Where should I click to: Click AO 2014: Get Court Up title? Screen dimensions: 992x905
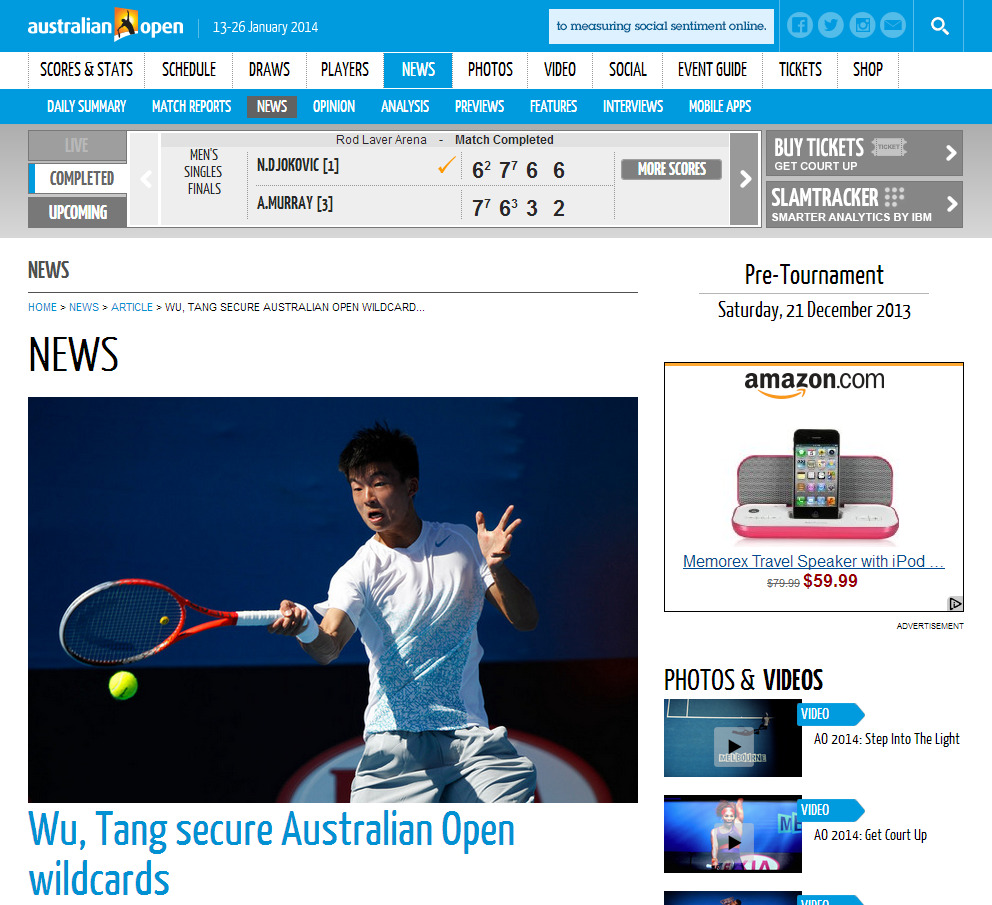click(871, 835)
